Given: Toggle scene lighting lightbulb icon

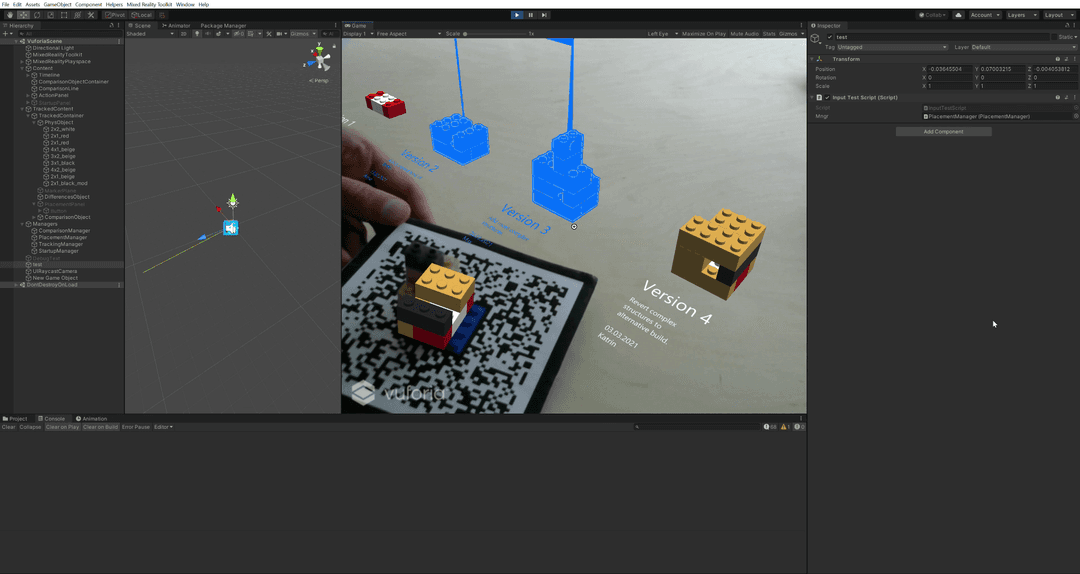Looking at the screenshot, I should tap(197, 33).
